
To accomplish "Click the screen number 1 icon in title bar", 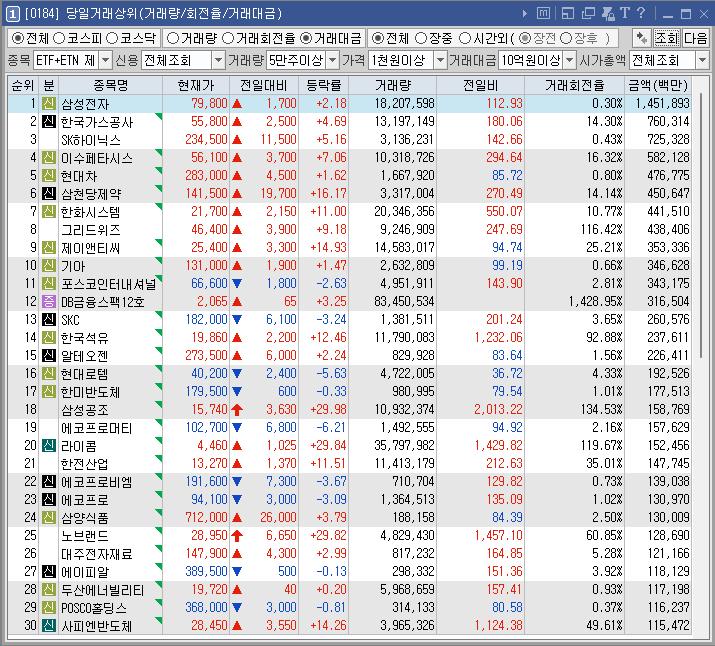I will (12, 14).
